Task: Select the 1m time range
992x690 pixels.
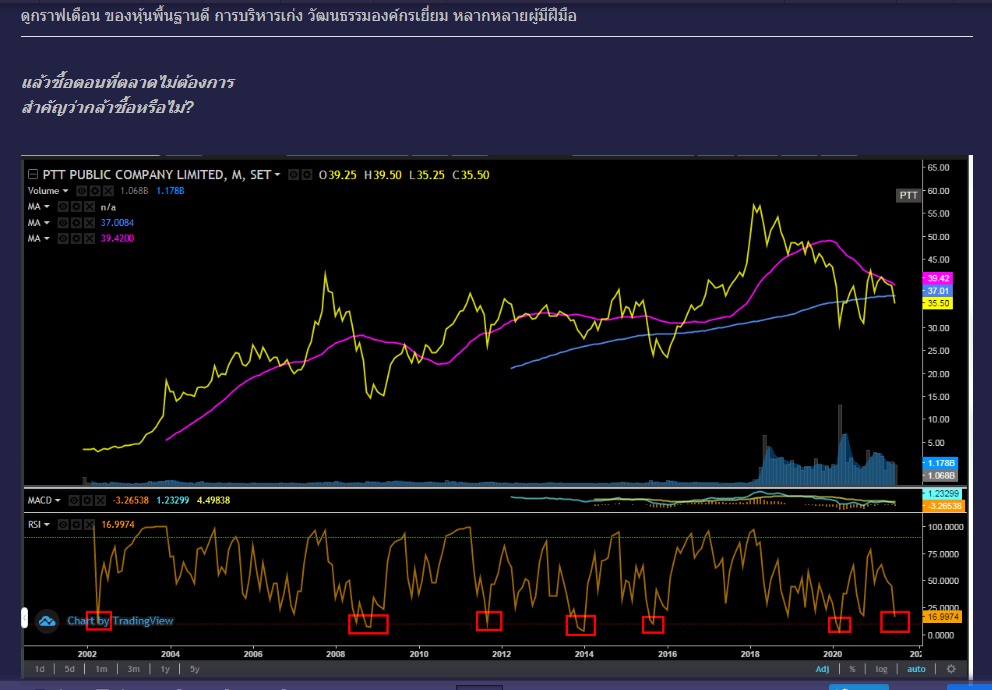Action: [101, 668]
